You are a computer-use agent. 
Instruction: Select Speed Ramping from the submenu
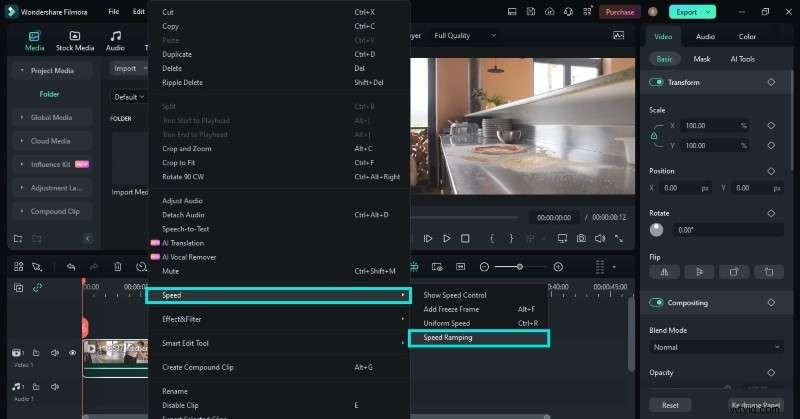pos(479,338)
